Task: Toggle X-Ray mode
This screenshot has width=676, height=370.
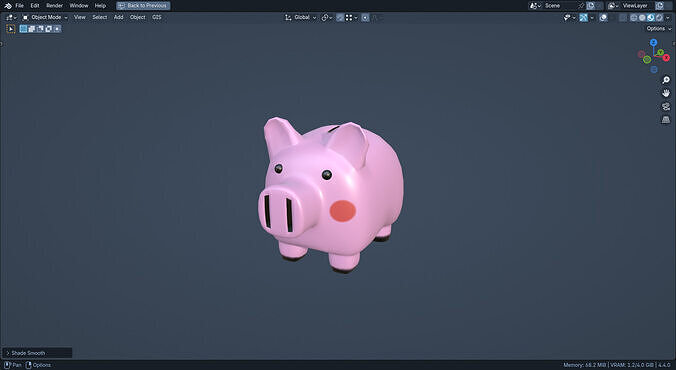Action: (623, 18)
